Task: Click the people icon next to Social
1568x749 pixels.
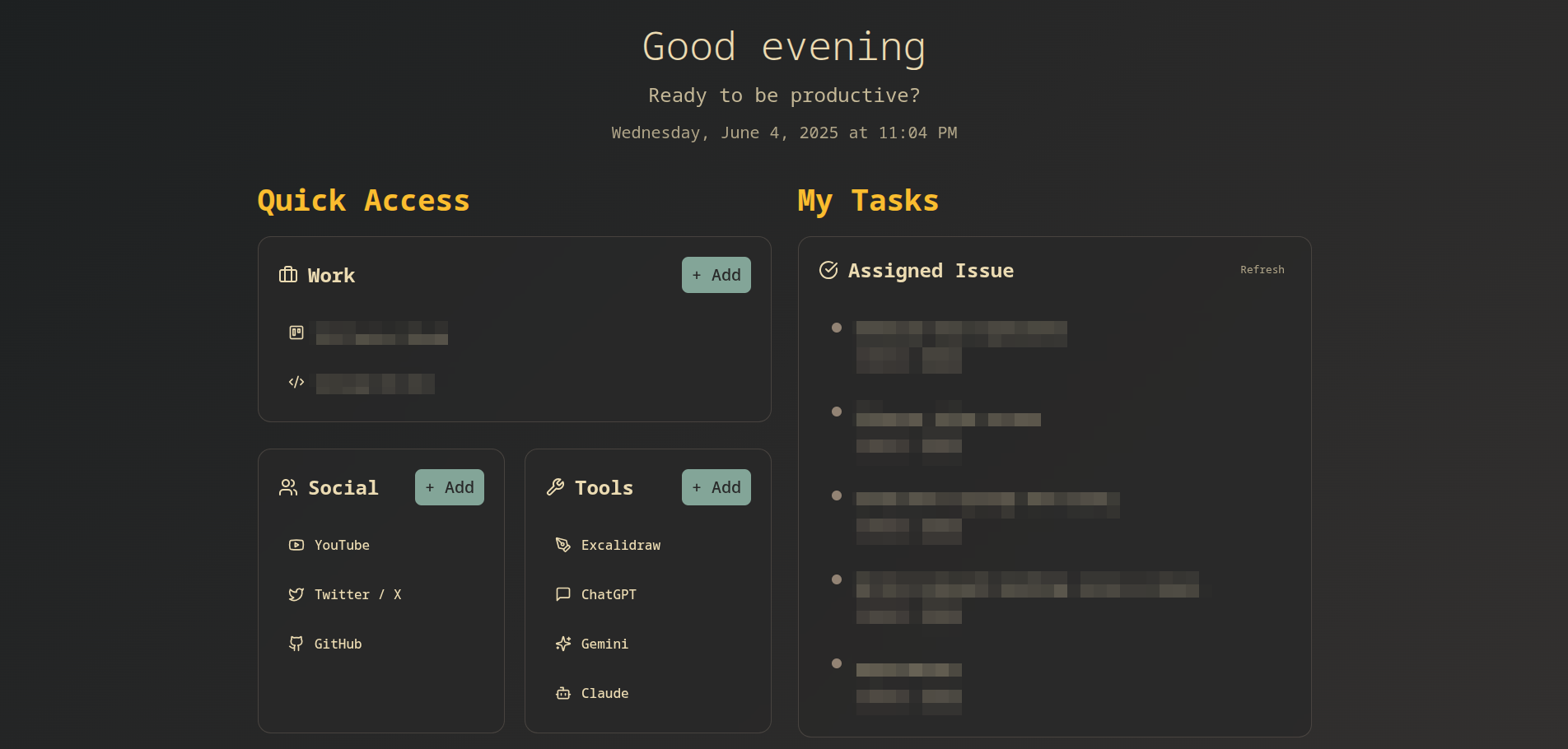Action: (x=287, y=486)
